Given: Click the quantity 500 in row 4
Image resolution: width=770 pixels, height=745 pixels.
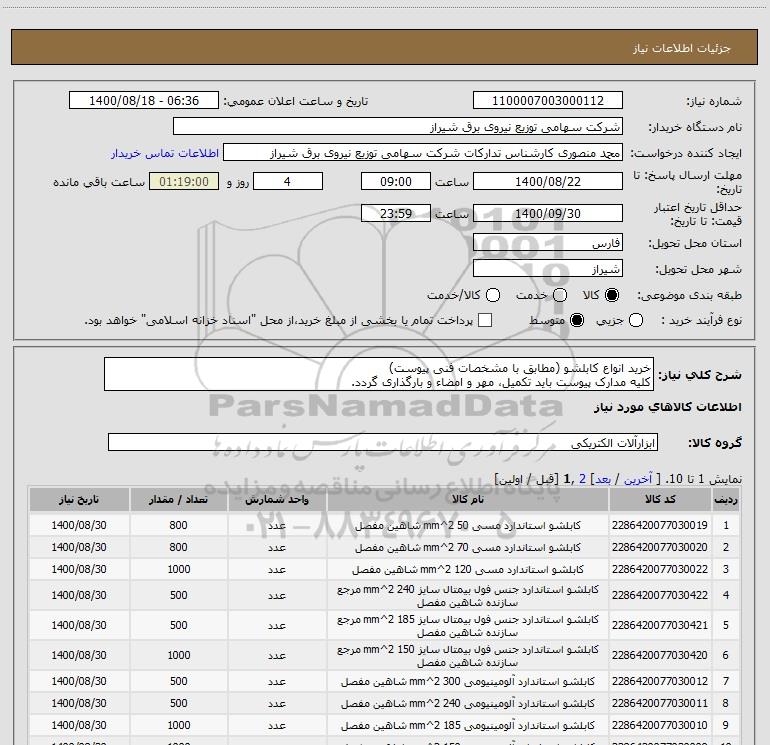Looking at the screenshot, I should pos(178,595).
